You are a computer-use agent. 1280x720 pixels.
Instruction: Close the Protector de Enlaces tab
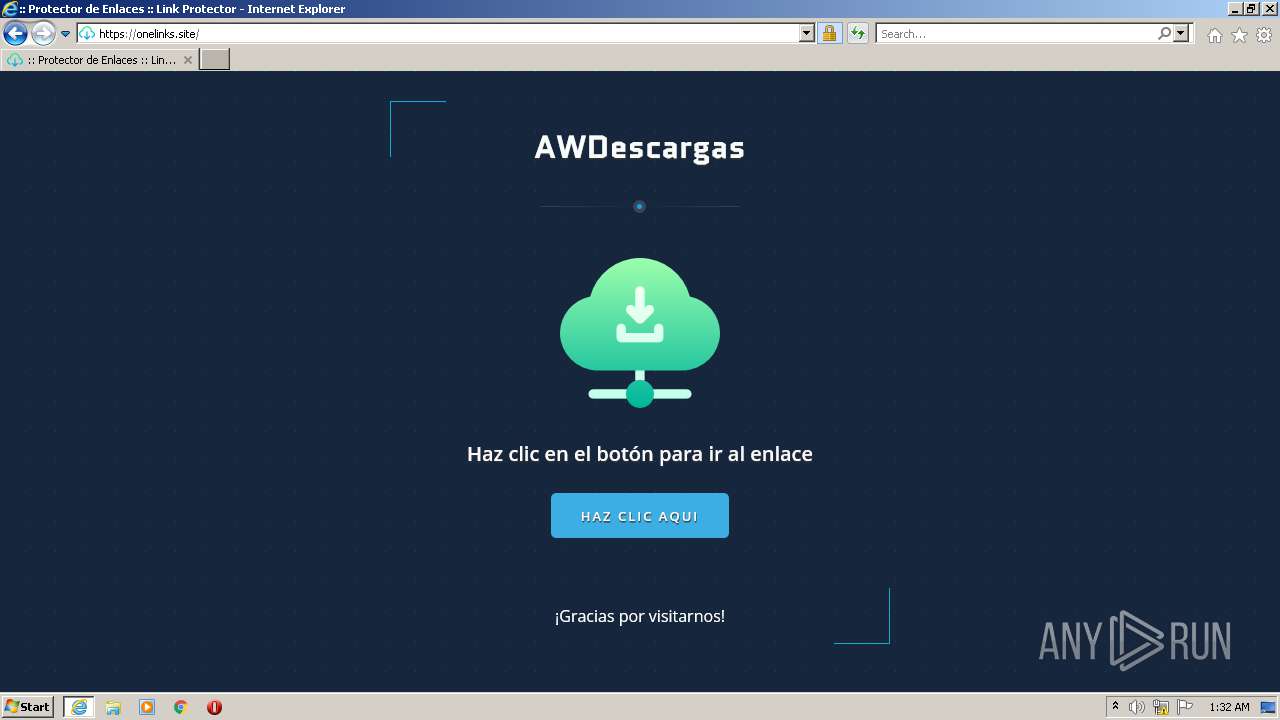(187, 60)
